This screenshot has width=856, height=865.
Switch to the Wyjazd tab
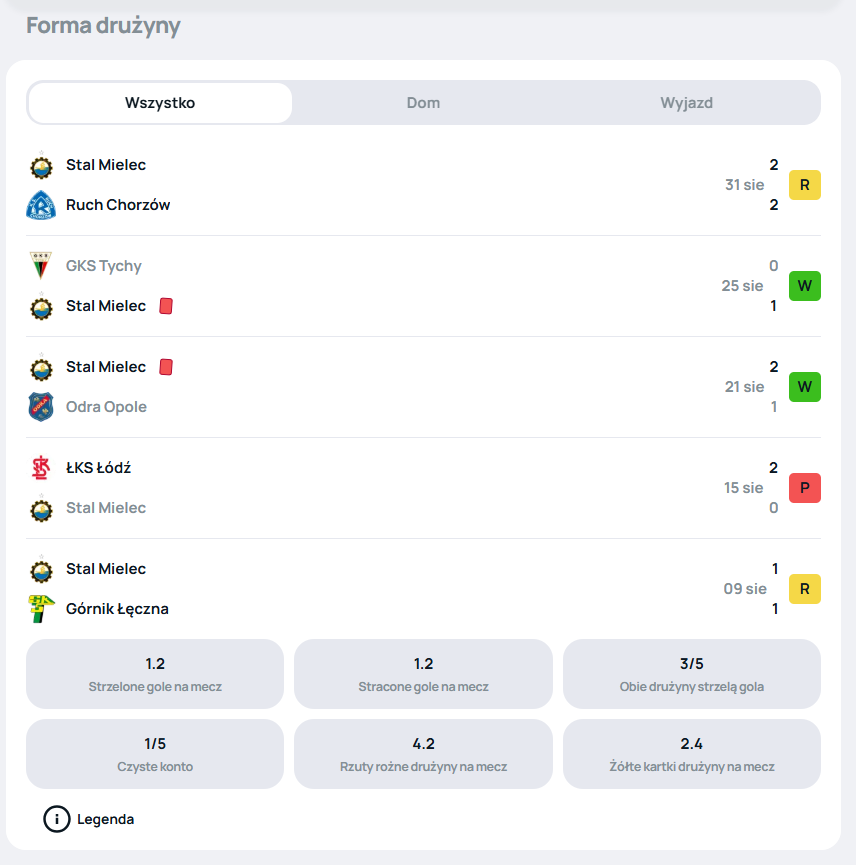pyautogui.click(x=687, y=103)
